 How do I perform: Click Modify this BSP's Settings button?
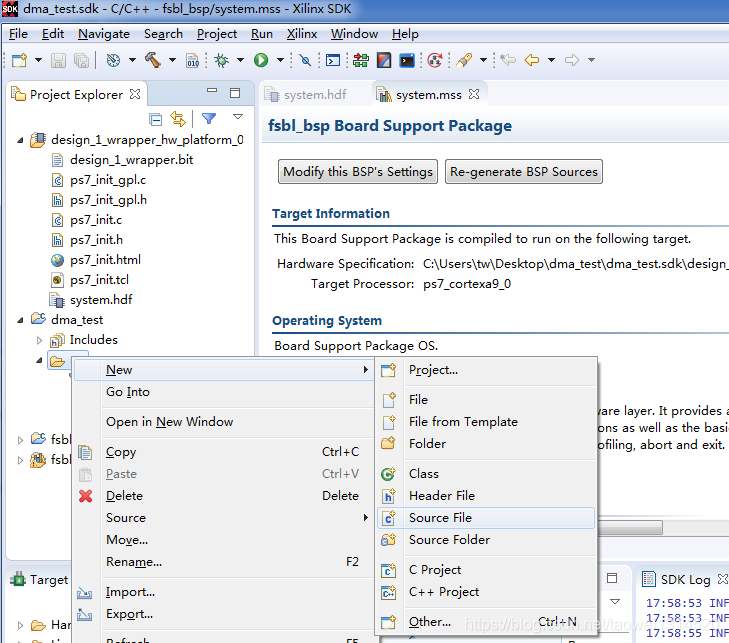(x=358, y=172)
